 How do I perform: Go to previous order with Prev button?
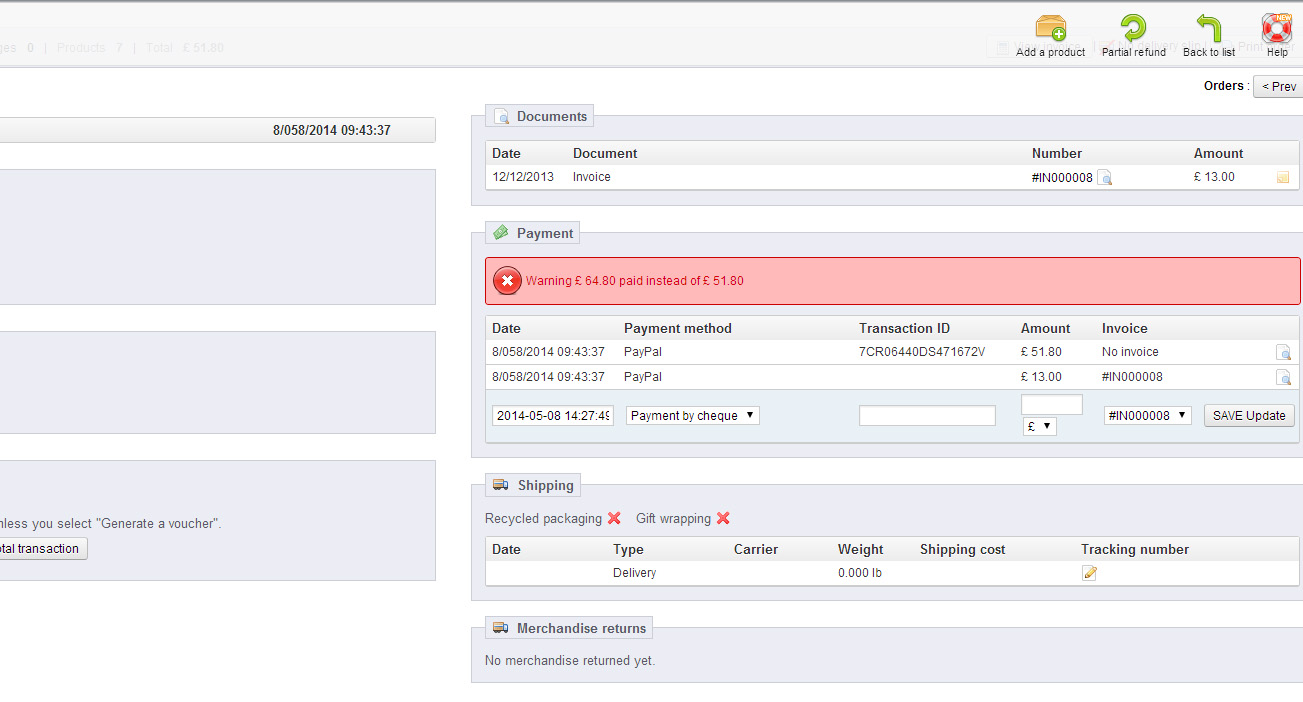click(x=1278, y=87)
